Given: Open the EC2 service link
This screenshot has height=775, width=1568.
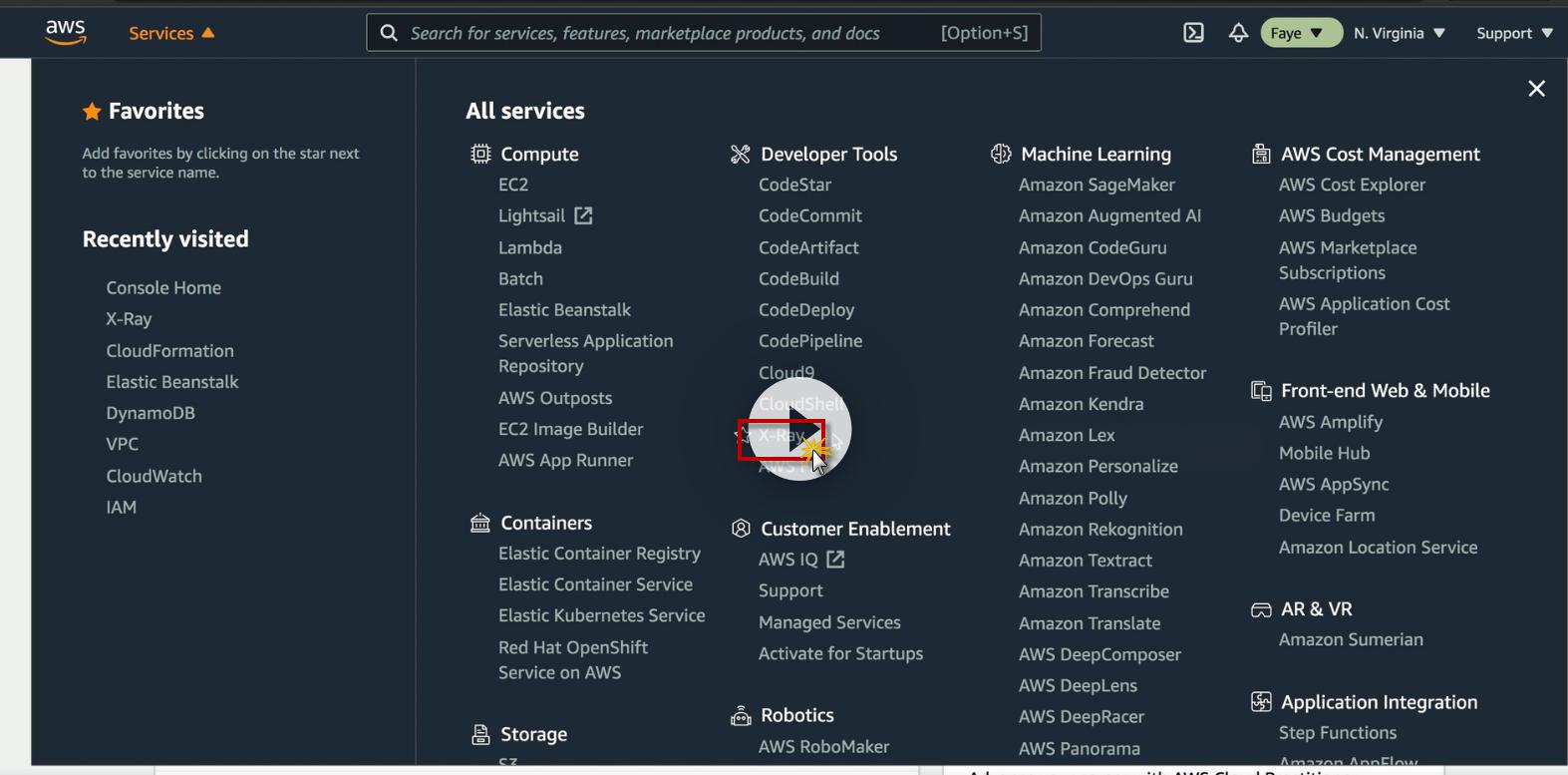Looking at the screenshot, I should [513, 185].
